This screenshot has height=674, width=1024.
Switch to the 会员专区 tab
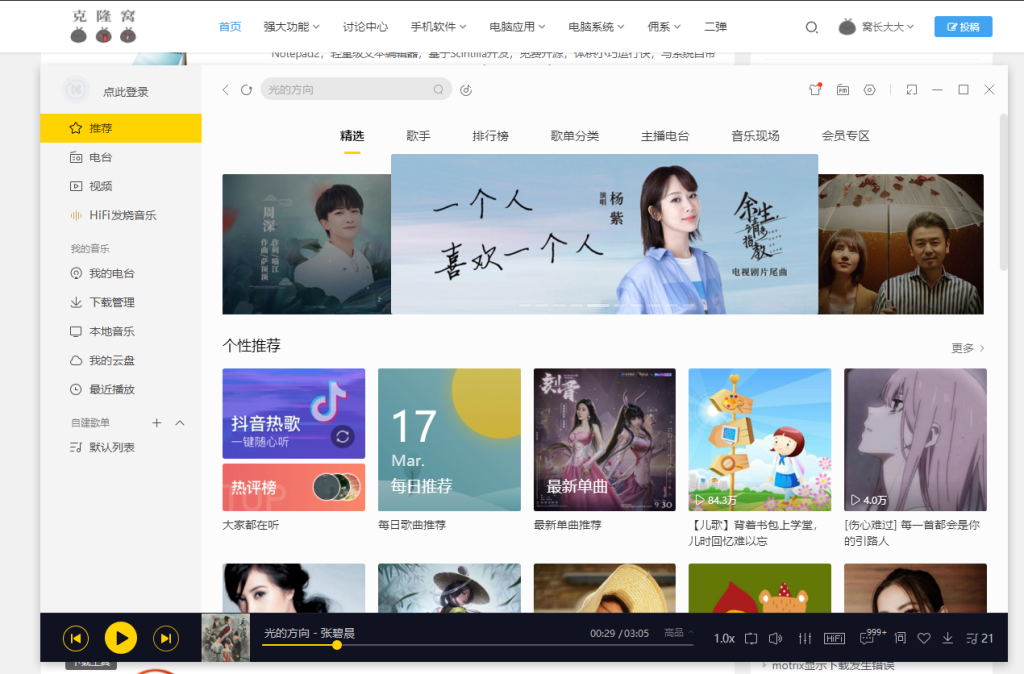(x=846, y=136)
